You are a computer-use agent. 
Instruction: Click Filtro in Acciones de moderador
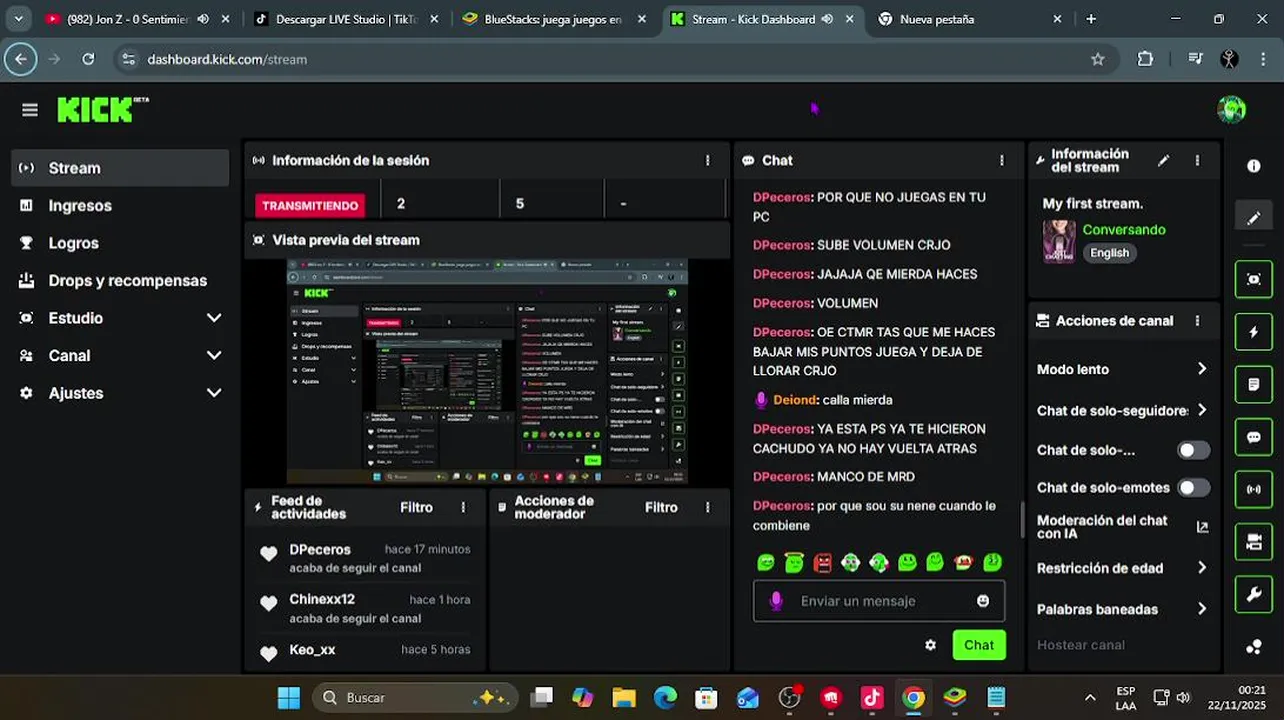(x=661, y=507)
